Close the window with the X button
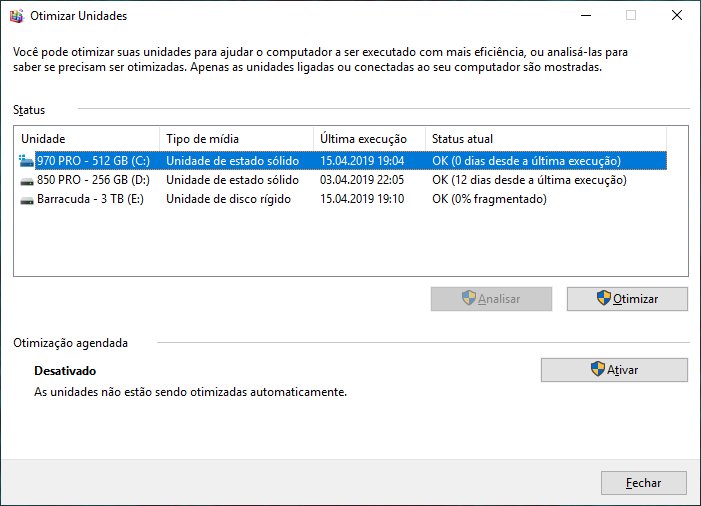The image size is (701, 506). [677, 16]
